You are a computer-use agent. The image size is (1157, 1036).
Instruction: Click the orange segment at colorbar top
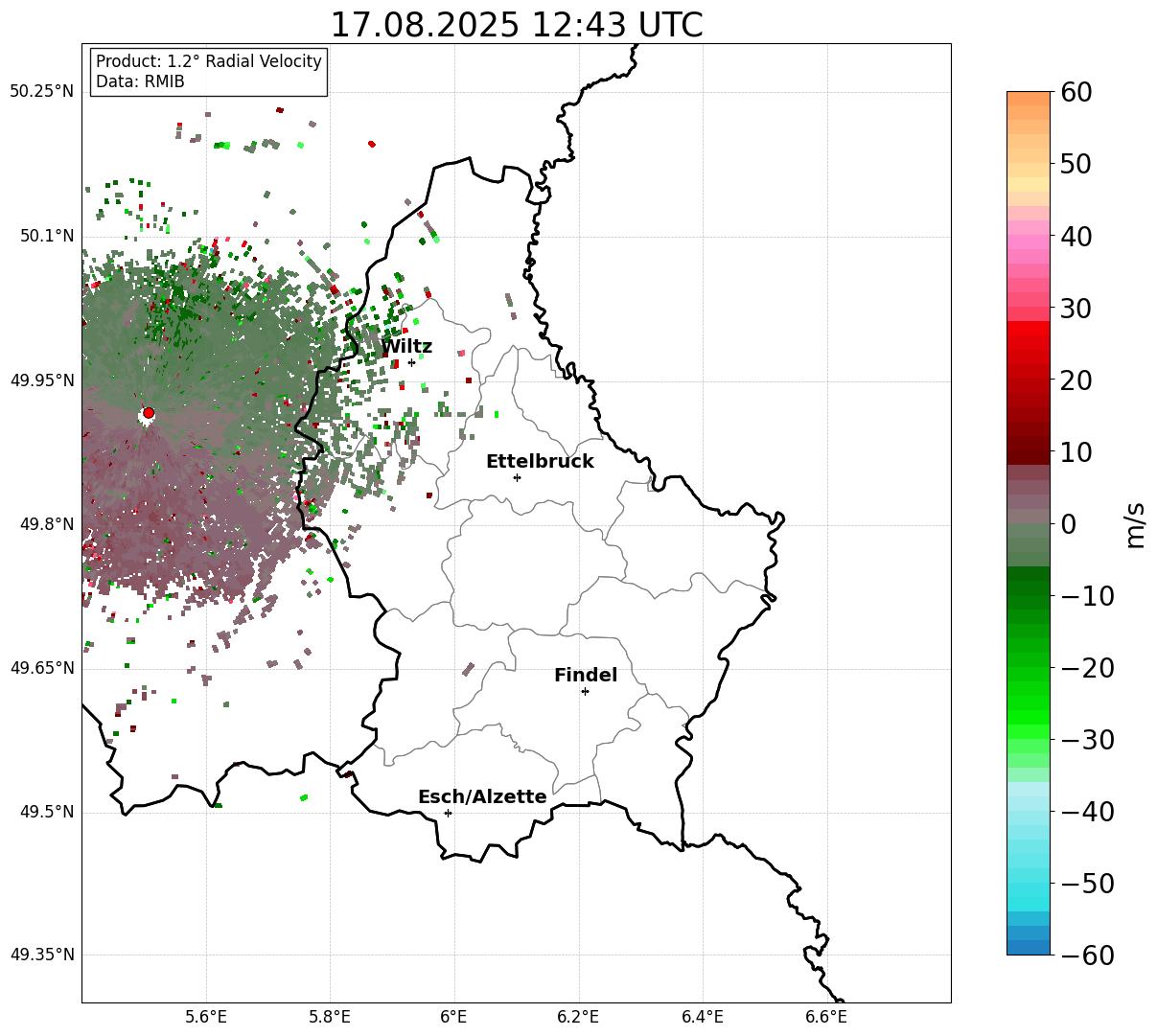pos(1029,99)
